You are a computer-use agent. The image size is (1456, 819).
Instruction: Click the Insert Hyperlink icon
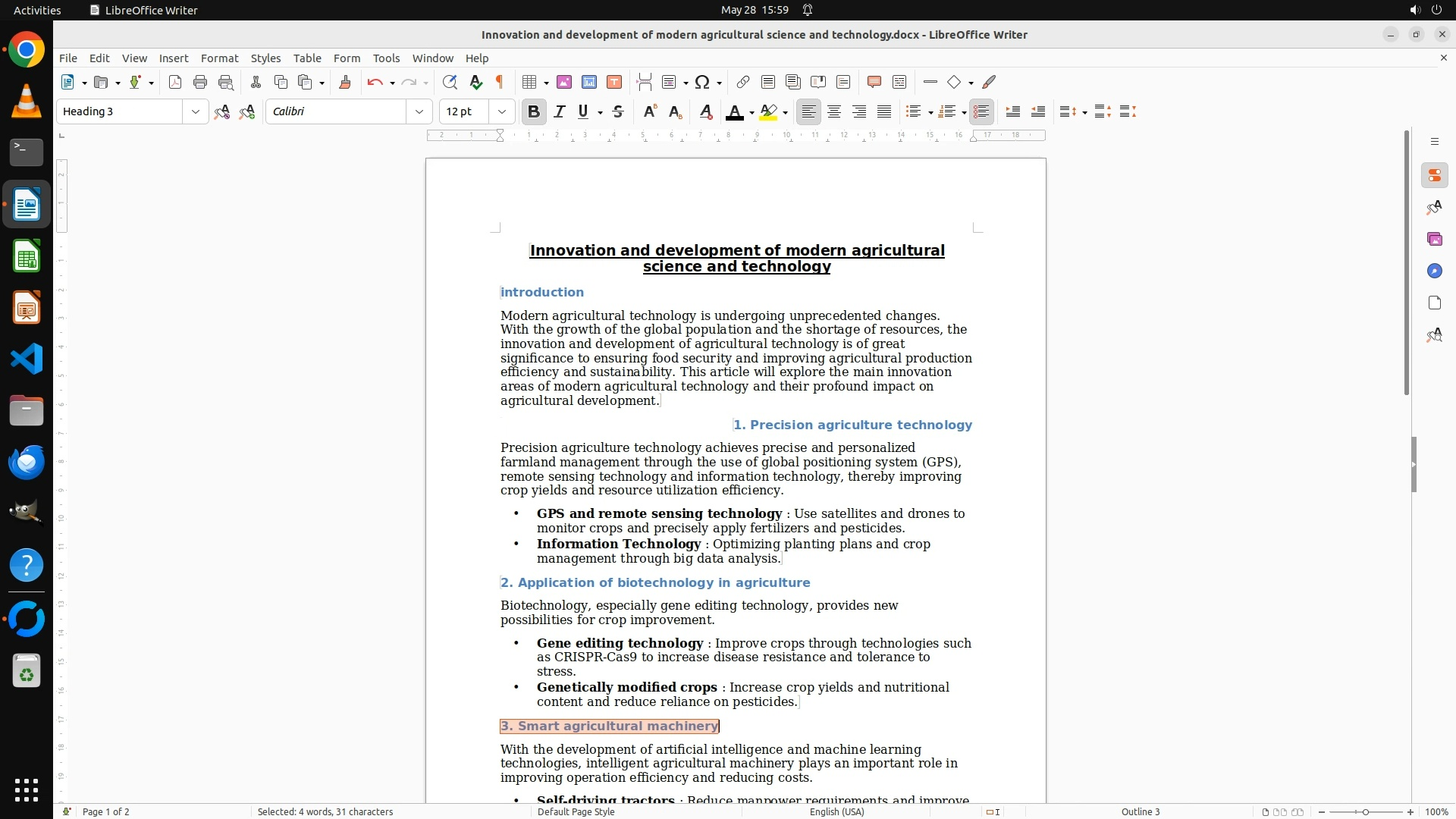pyautogui.click(x=743, y=82)
